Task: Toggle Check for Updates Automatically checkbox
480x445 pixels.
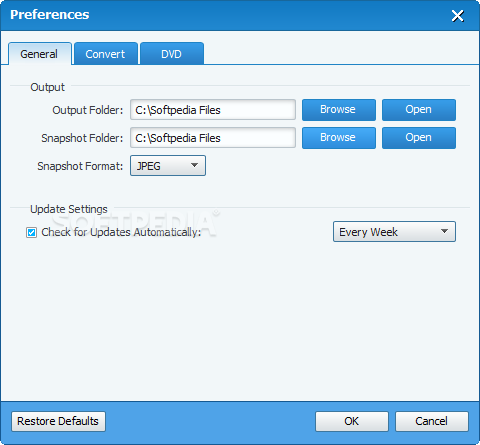Action: point(32,232)
